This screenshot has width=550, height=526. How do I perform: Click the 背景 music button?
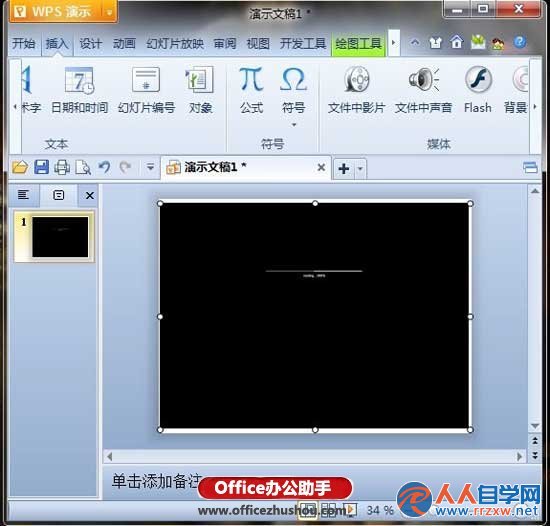click(x=516, y=90)
